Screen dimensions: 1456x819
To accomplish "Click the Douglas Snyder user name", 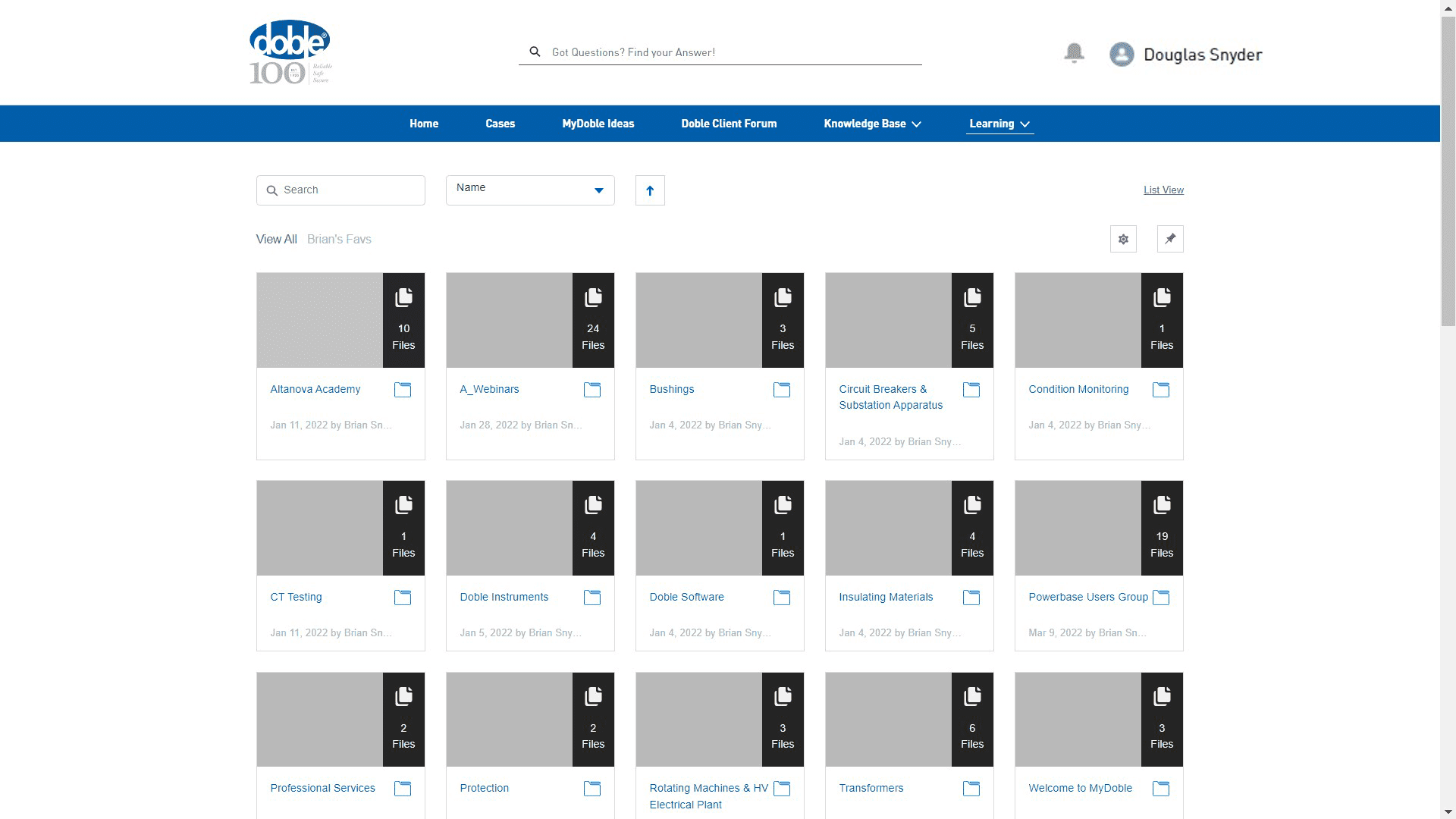I will 1203,55.
